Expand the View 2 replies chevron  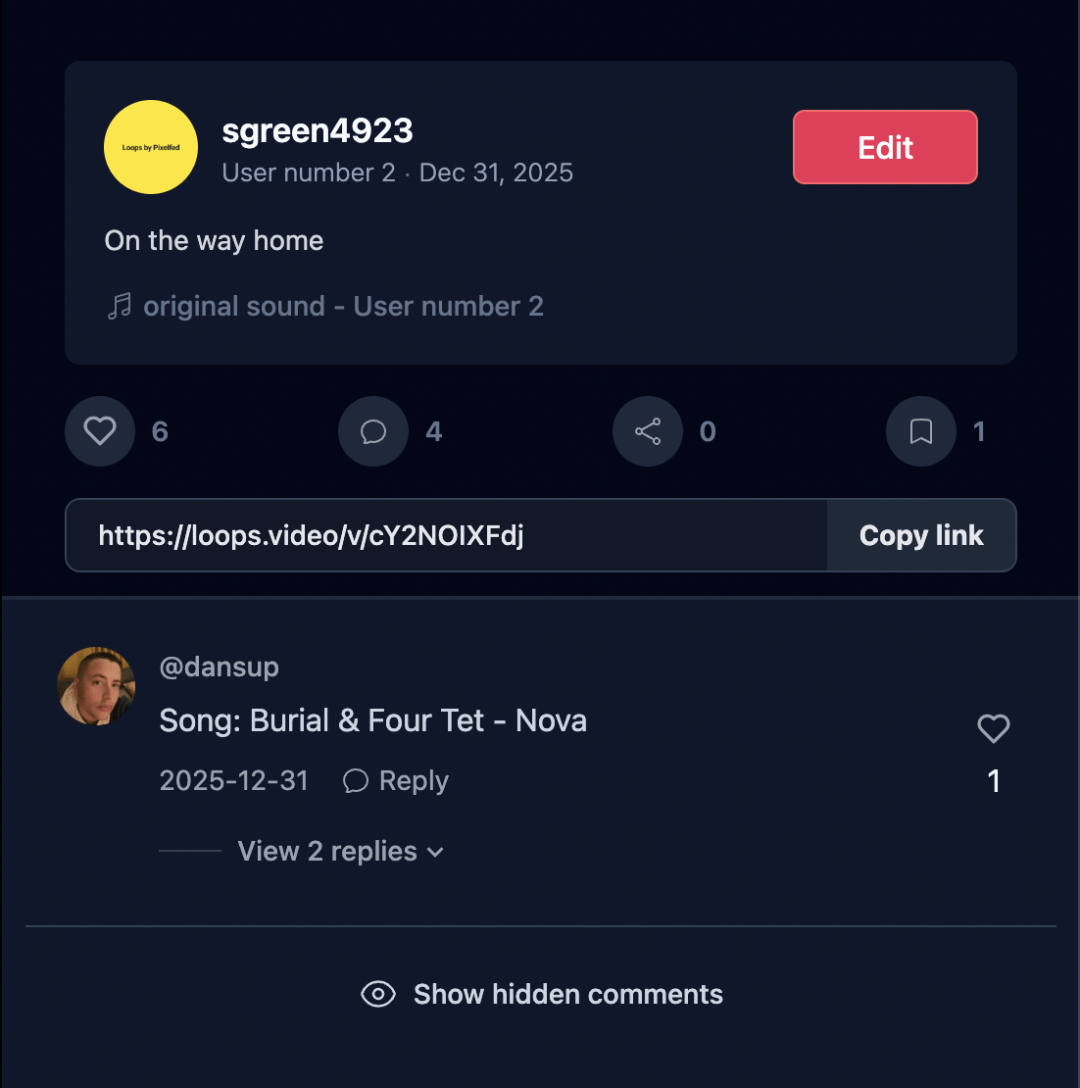coord(435,852)
